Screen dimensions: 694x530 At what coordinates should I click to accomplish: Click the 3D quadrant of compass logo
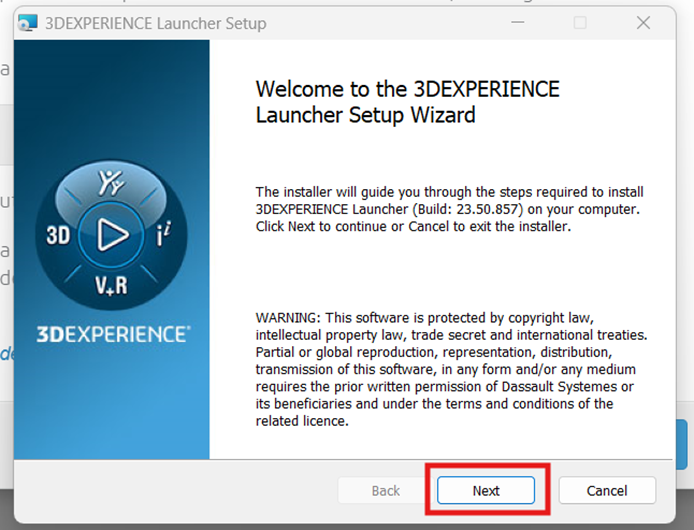[x=58, y=235]
